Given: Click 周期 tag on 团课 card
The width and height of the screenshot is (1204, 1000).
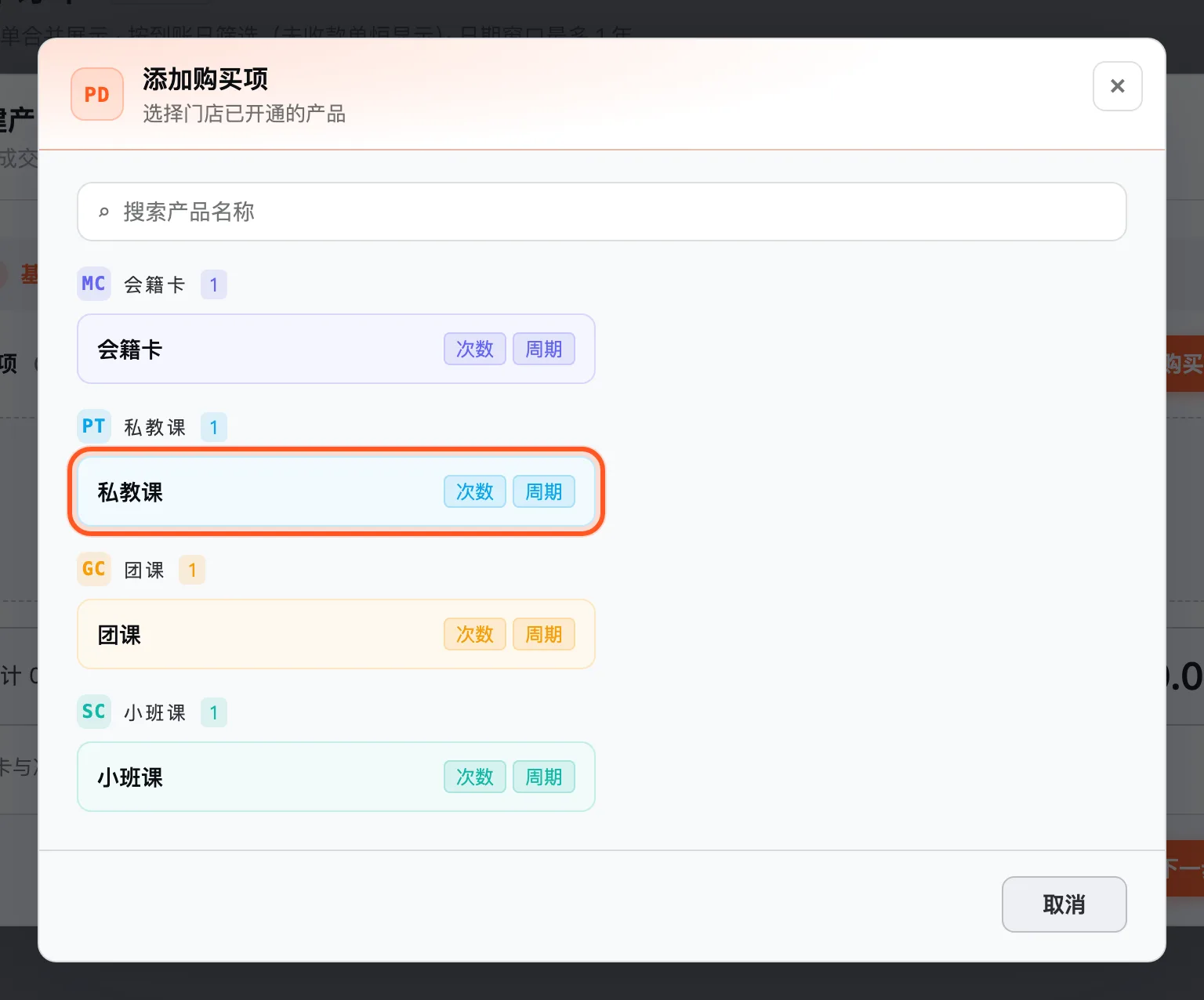Looking at the screenshot, I should (x=544, y=634).
